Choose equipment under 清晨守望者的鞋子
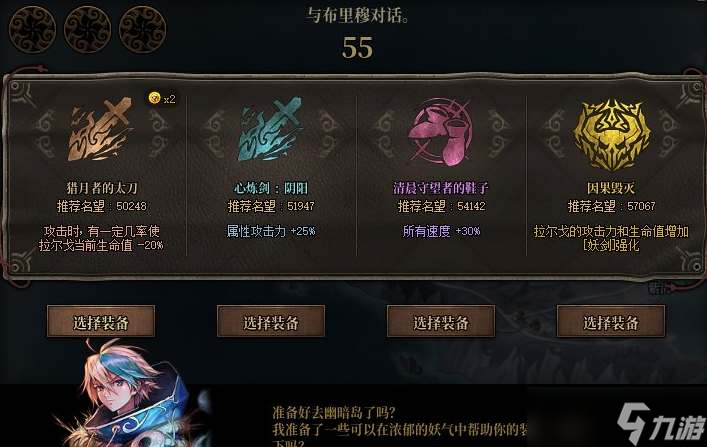The image size is (707, 447). coord(441,322)
